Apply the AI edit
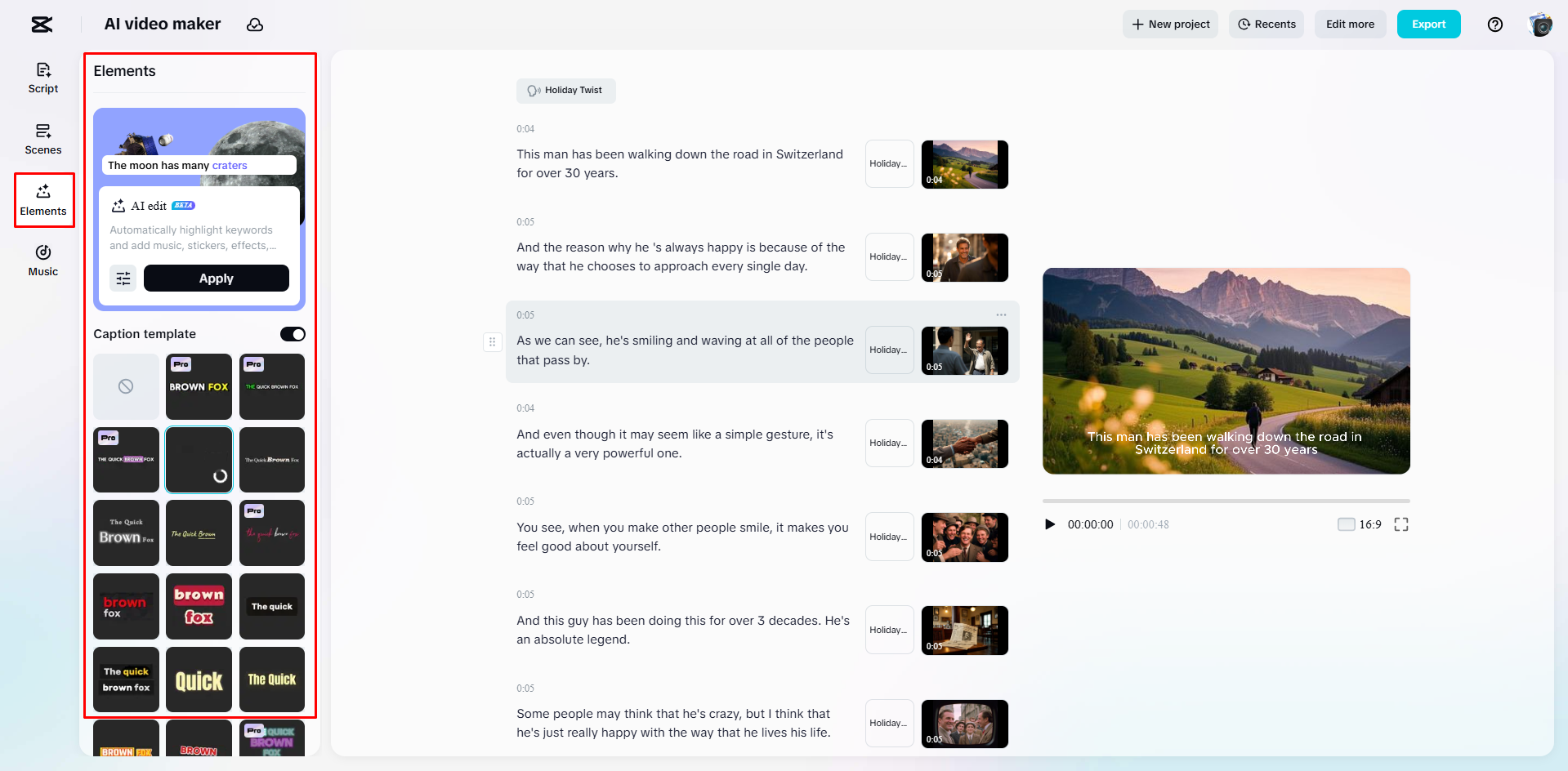This screenshot has height=771, width=1568. point(217,279)
